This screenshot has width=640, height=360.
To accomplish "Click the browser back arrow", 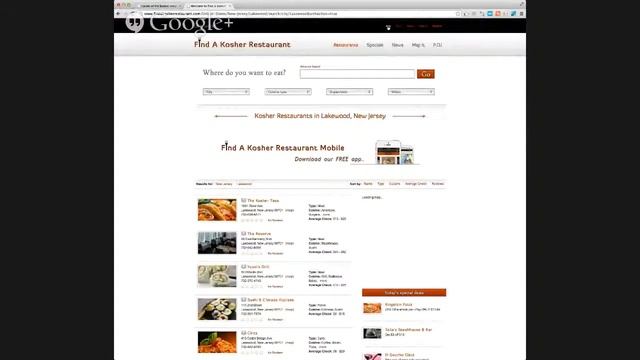I will 118,13.
